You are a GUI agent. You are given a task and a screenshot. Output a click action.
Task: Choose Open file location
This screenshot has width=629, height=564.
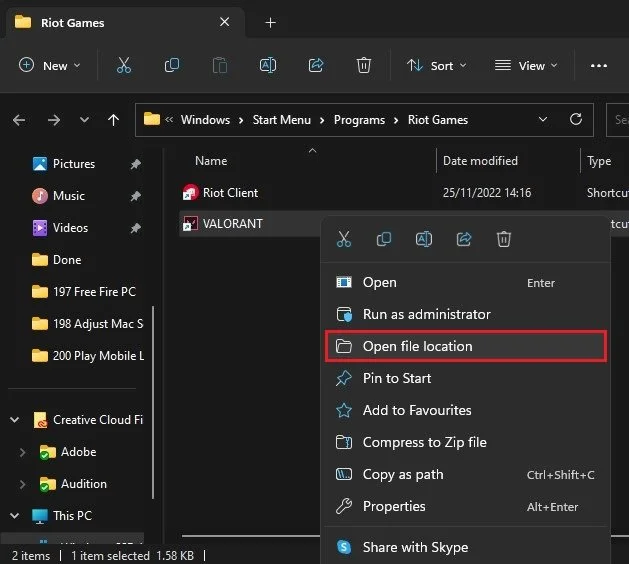click(x=466, y=346)
